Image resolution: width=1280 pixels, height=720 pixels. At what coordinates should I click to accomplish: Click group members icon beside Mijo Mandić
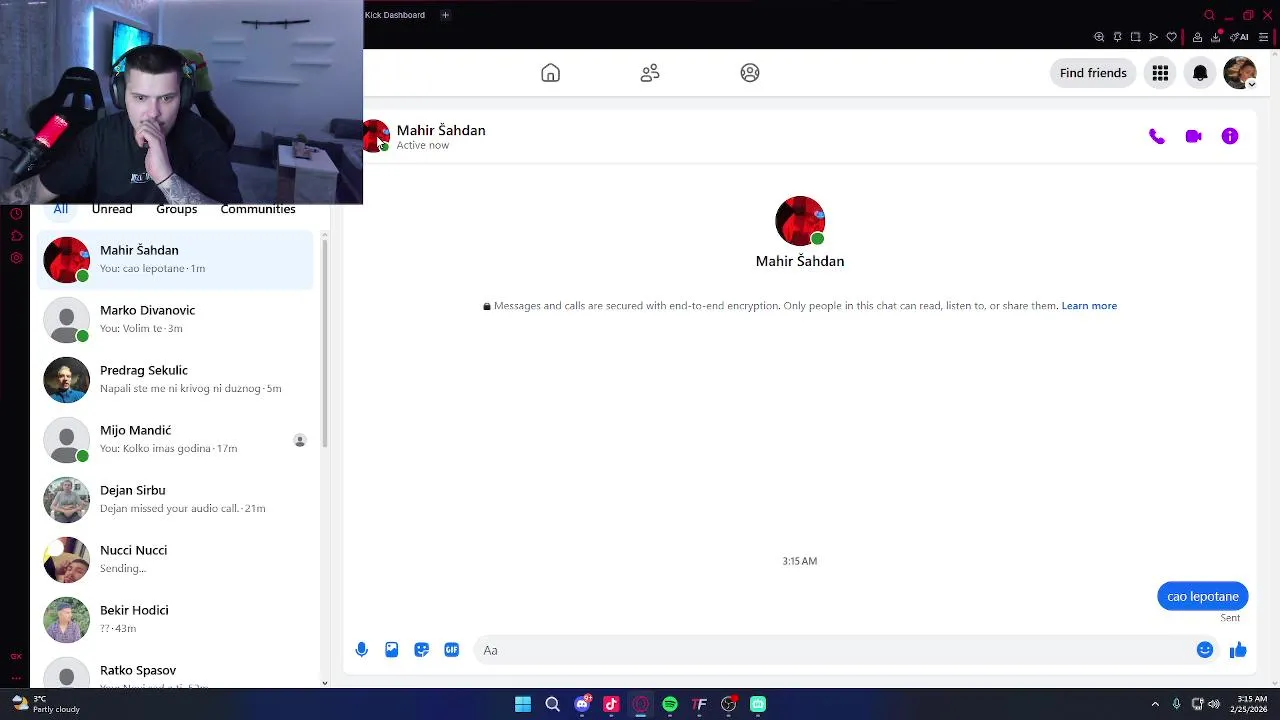pos(299,440)
